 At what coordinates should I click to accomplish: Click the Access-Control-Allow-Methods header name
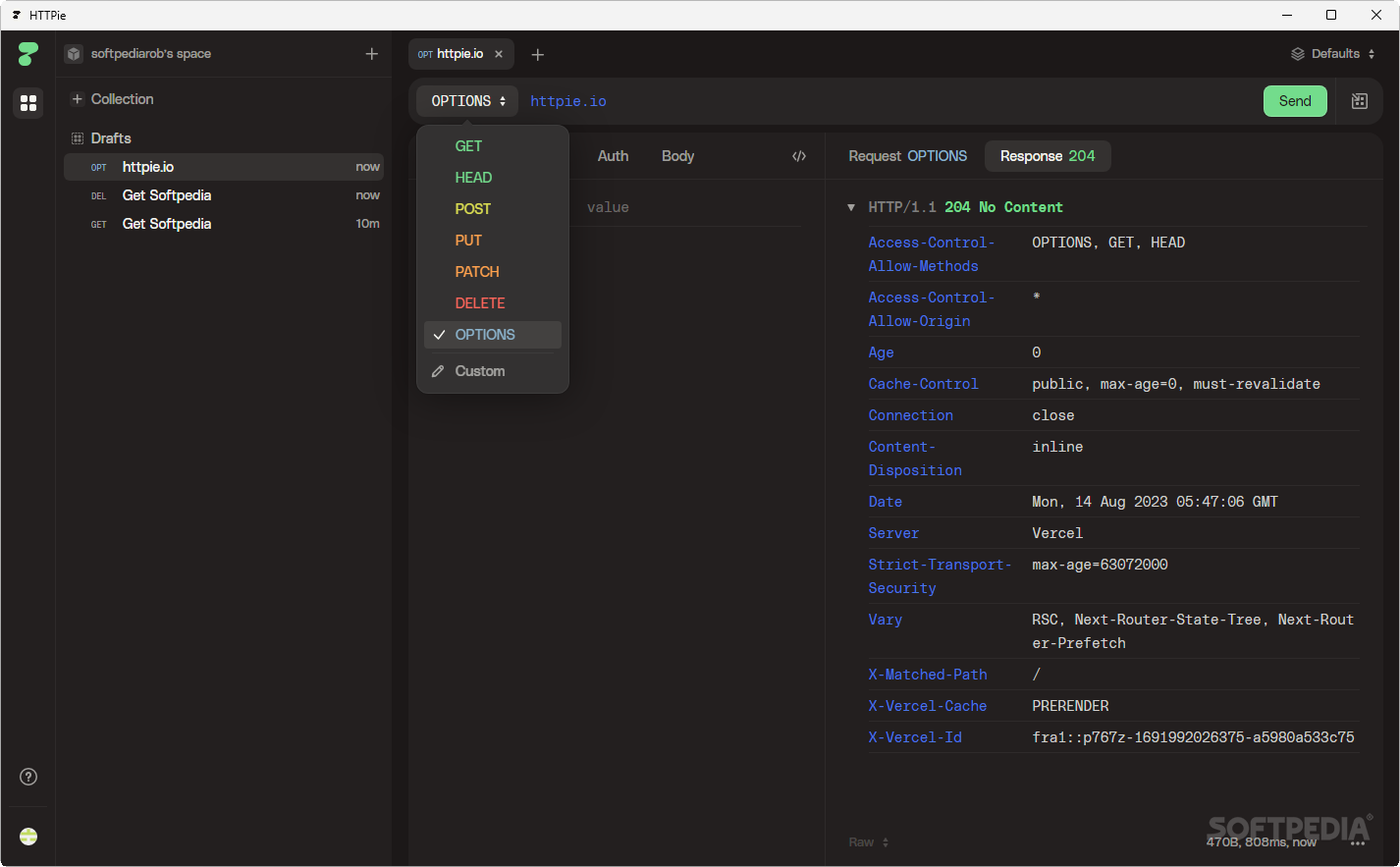point(932,254)
